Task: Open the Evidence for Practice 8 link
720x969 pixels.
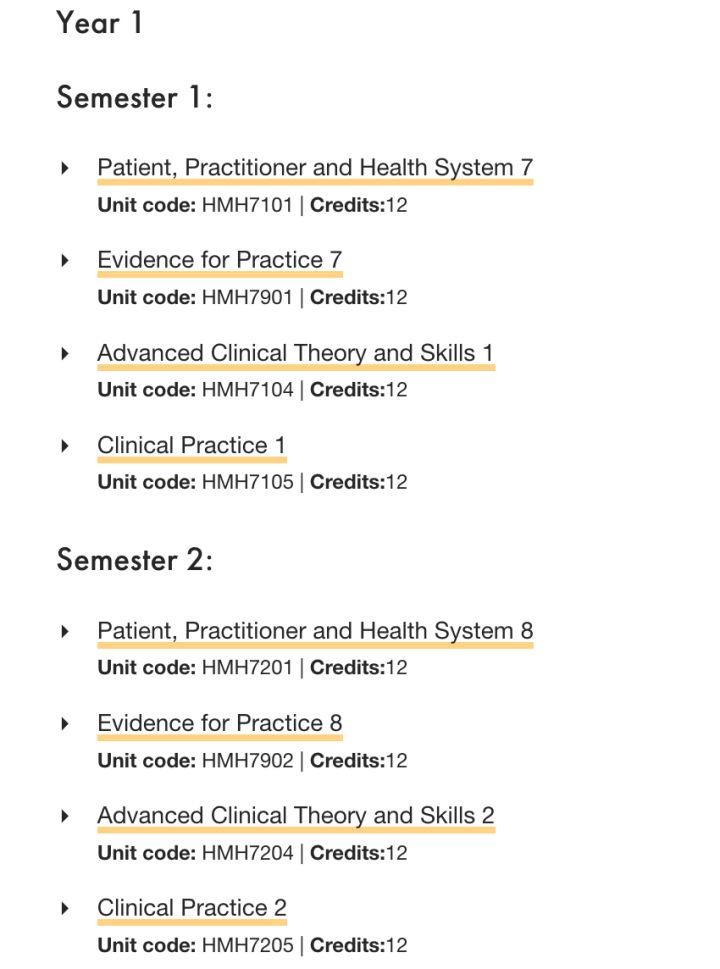Action: [x=220, y=724]
